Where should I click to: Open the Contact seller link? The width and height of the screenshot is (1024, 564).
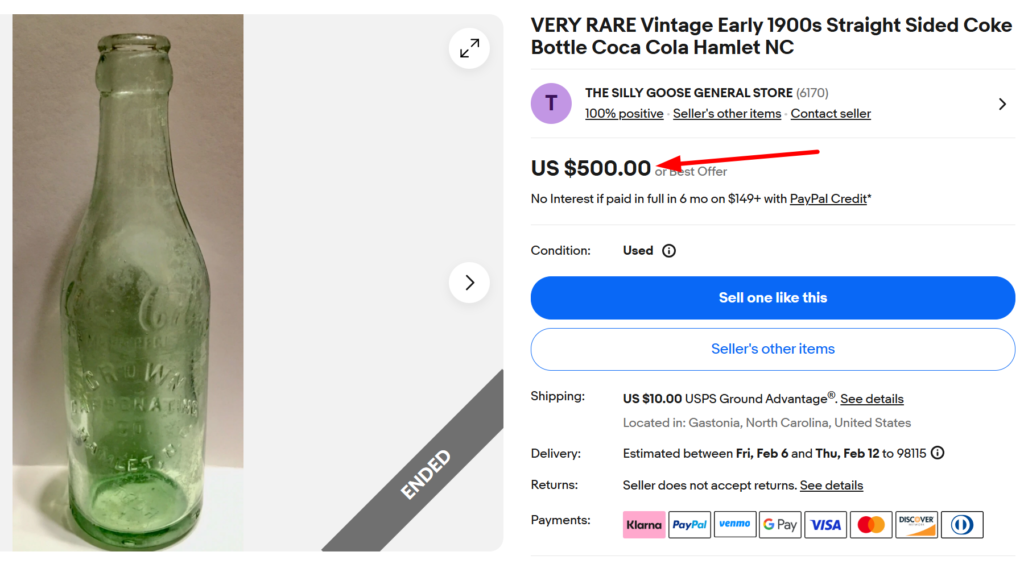point(830,114)
